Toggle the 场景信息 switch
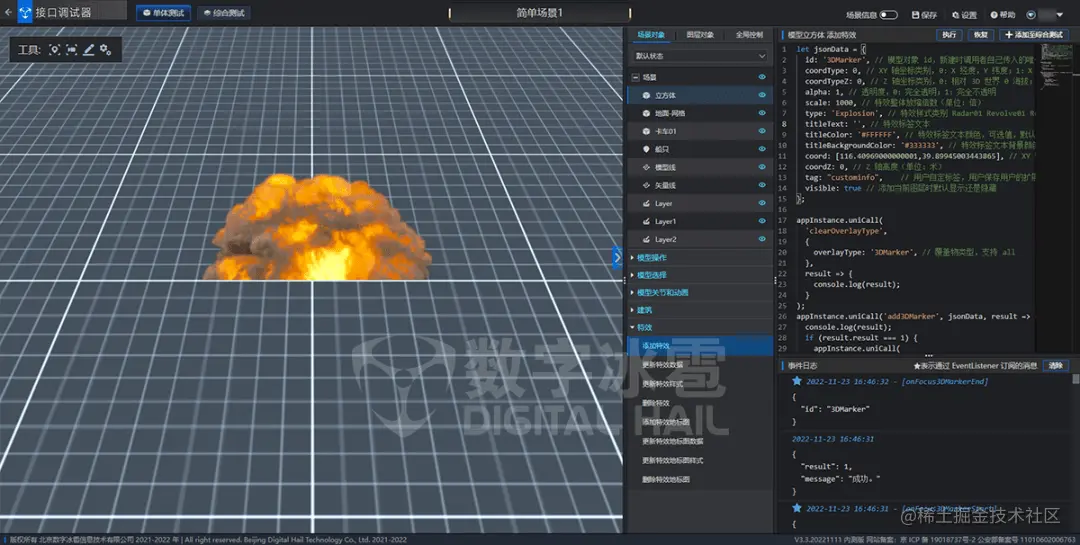1080x545 pixels. pos(889,14)
